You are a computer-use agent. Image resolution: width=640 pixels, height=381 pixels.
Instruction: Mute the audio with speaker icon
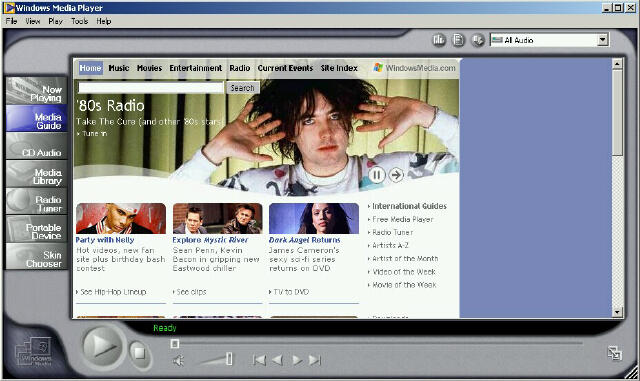coord(178,361)
